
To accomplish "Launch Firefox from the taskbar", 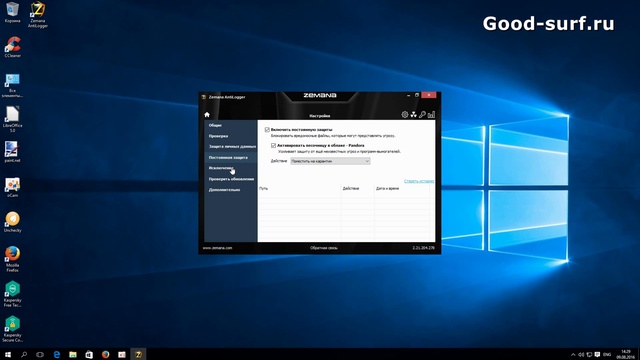I will pos(105,354).
